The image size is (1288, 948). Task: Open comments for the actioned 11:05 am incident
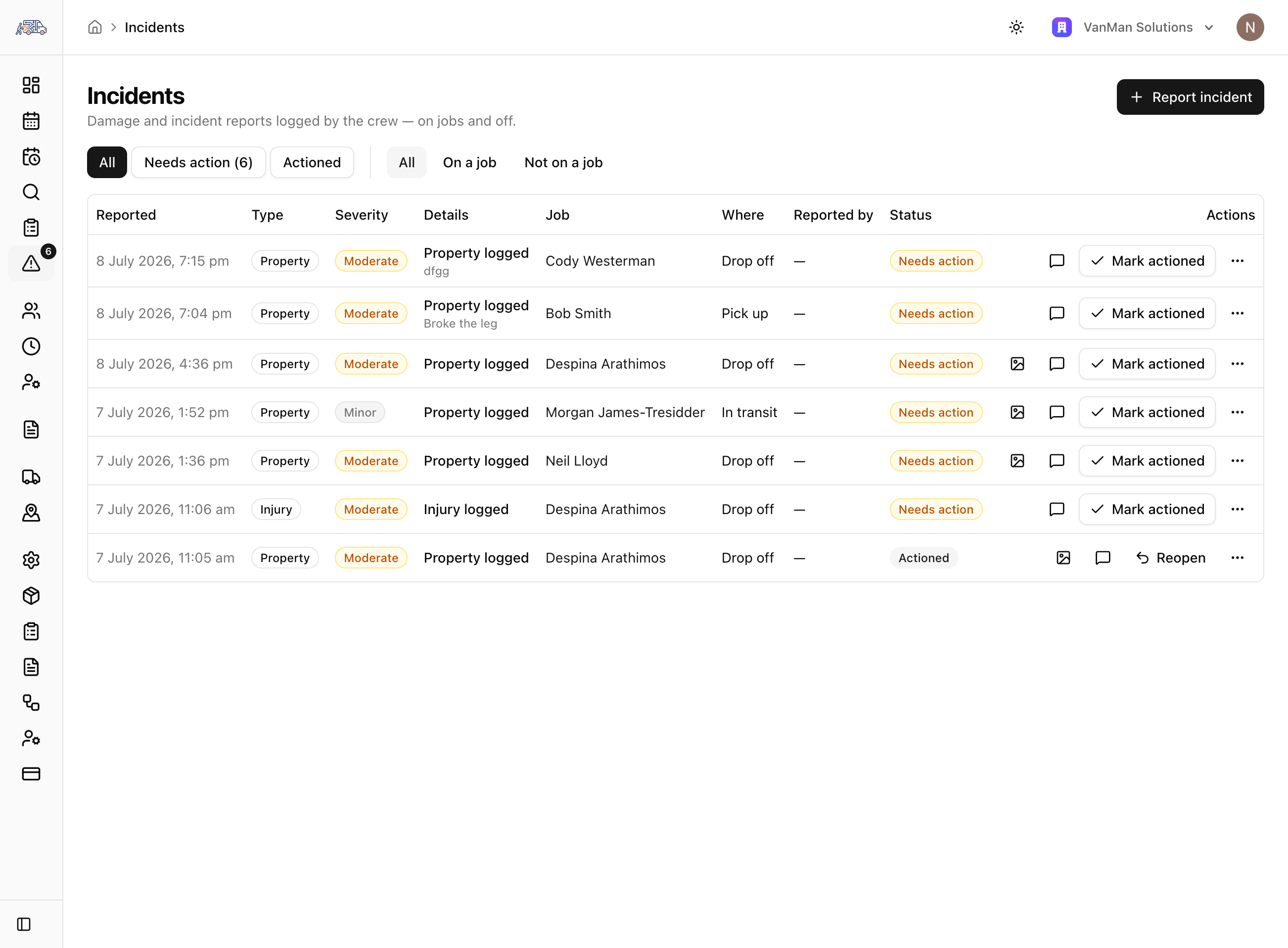1102,558
